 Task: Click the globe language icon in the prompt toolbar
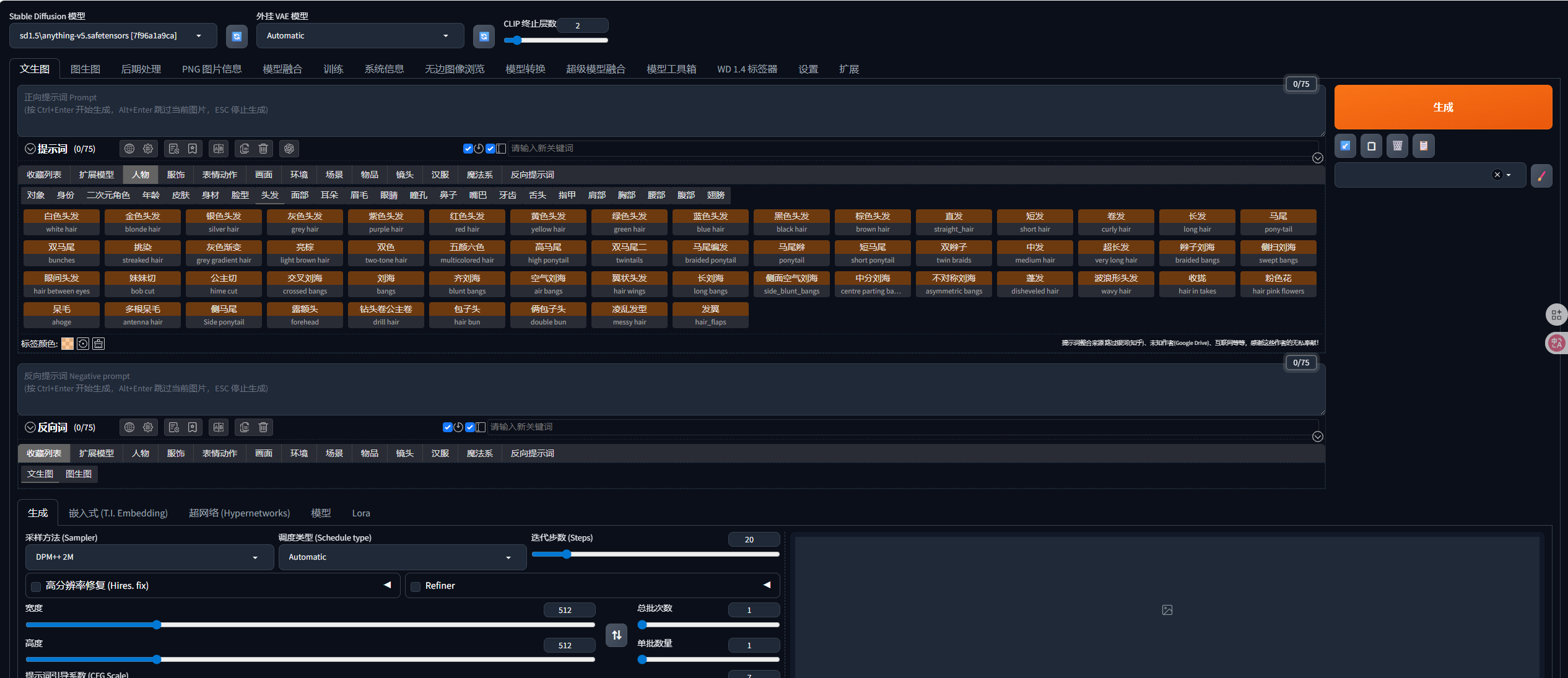pyautogui.click(x=129, y=149)
